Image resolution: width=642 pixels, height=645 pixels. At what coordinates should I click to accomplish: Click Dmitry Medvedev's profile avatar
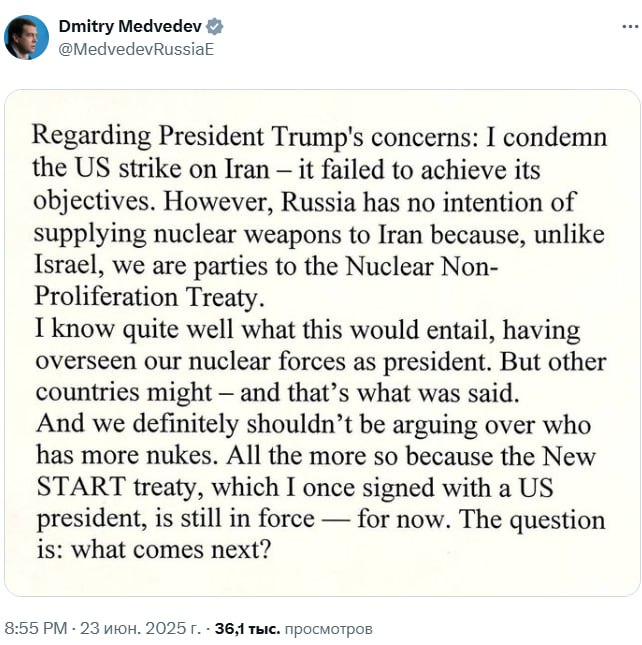tap(27, 38)
